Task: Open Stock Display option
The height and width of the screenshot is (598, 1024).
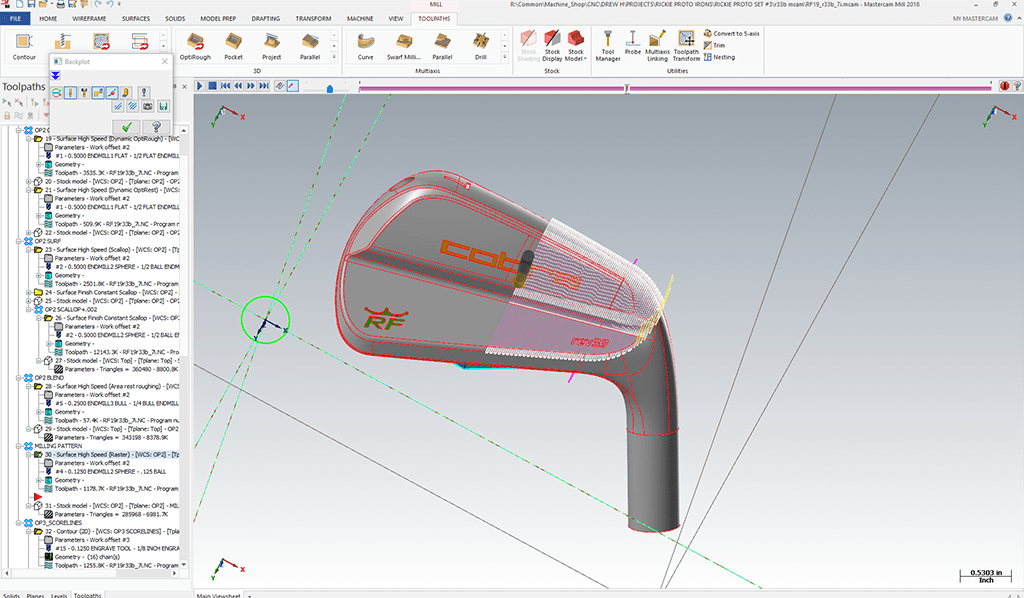Action: click(552, 46)
